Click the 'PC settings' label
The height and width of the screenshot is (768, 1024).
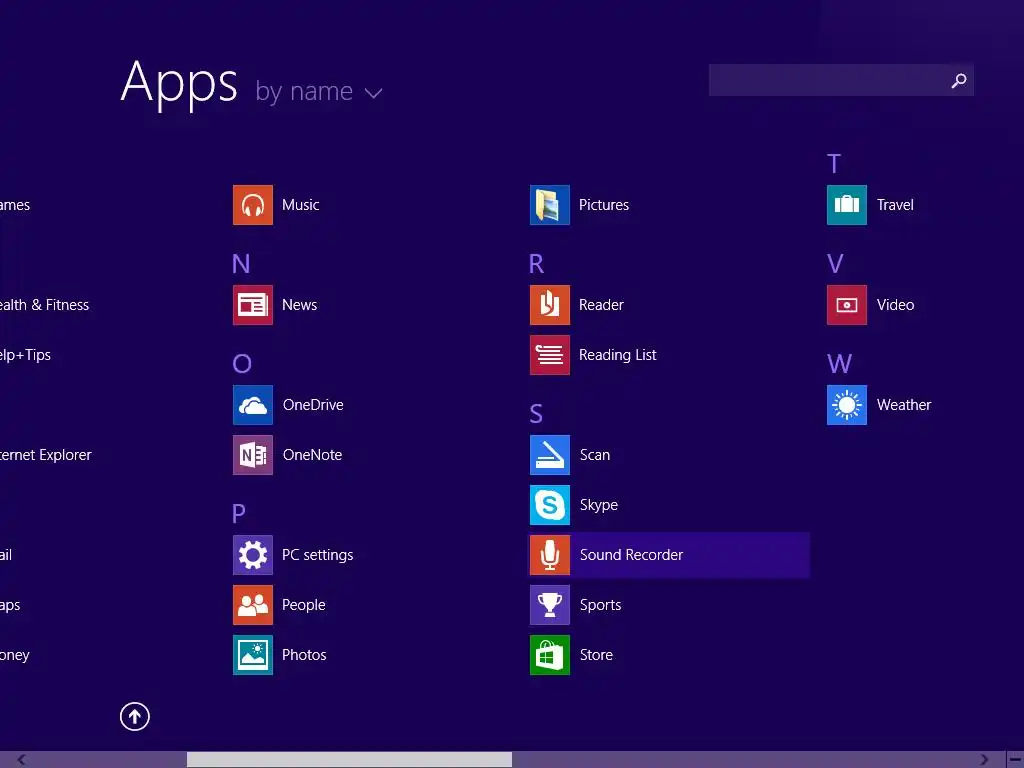click(x=317, y=555)
